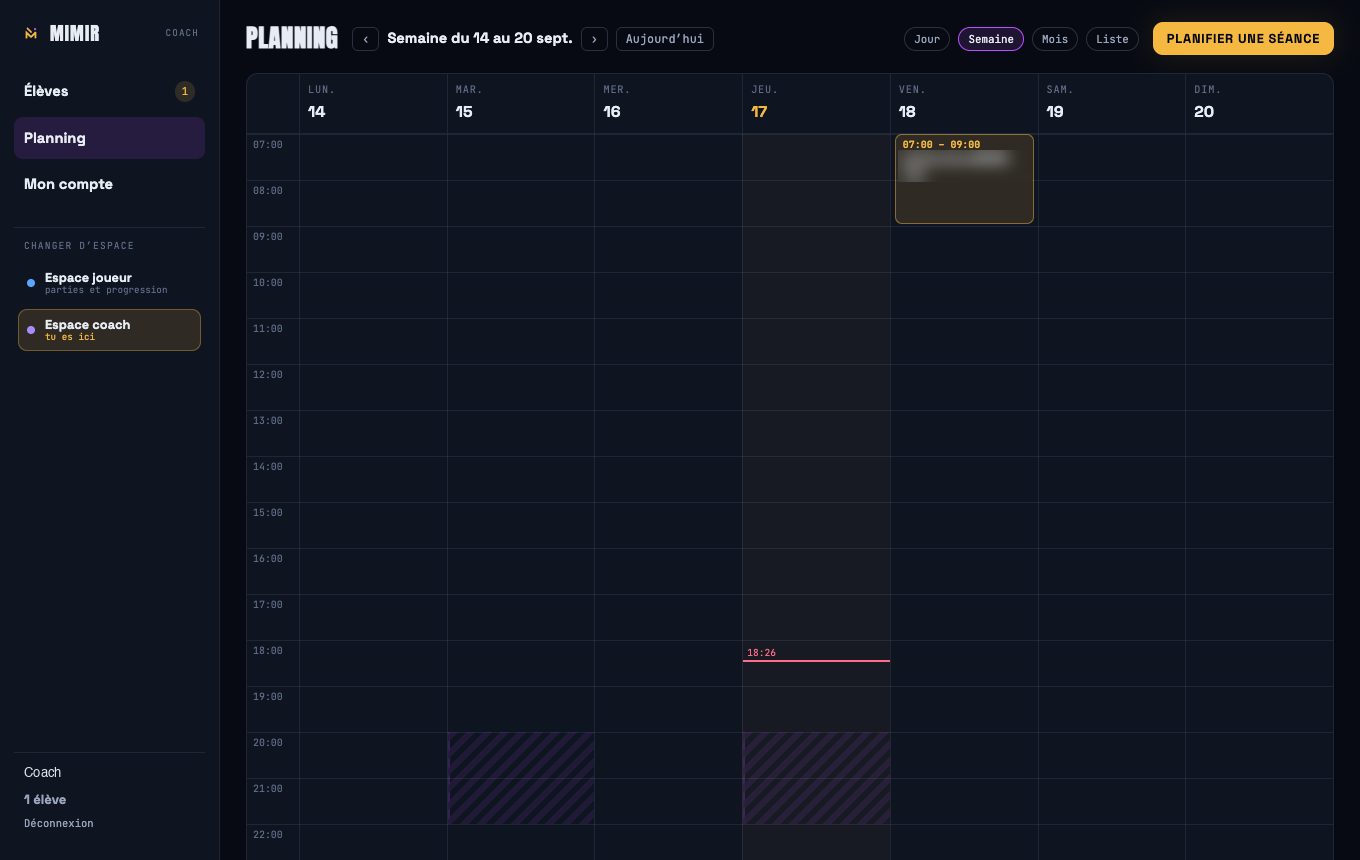
Task: Select Espace coach workspace
Action: (x=109, y=330)
